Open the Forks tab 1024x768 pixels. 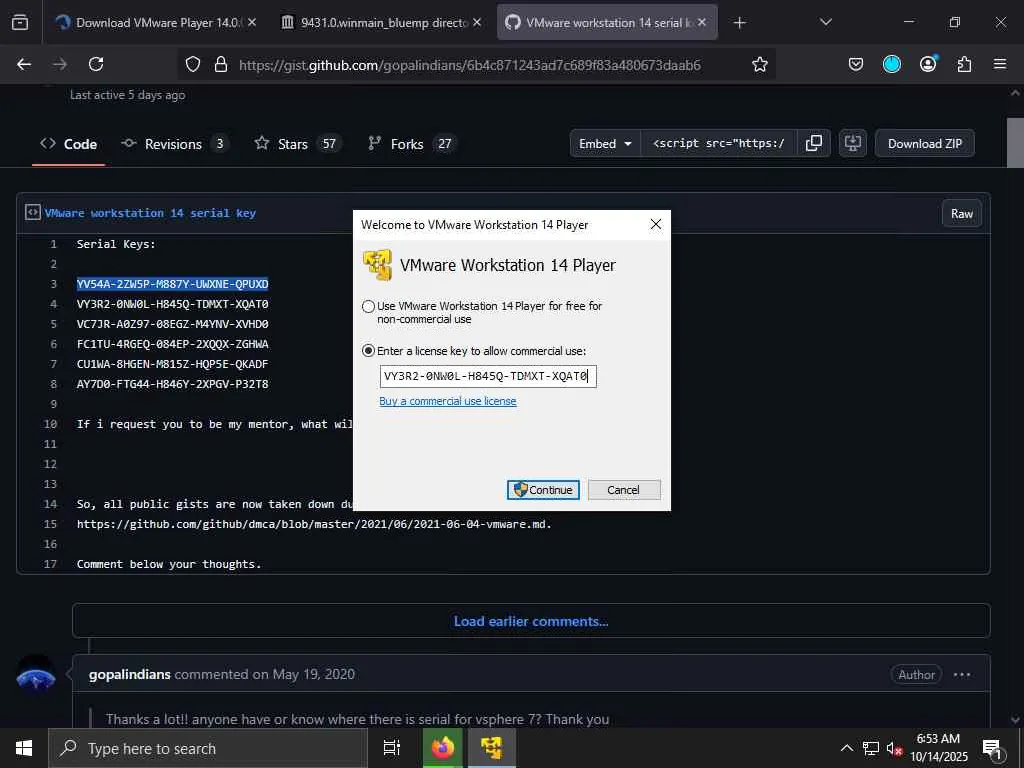411,144
